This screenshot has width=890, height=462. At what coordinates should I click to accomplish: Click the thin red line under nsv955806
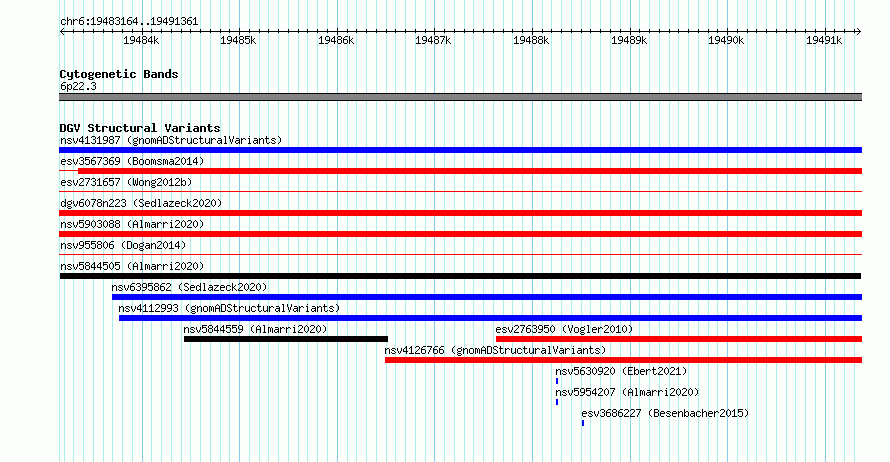tap(460, 255)
